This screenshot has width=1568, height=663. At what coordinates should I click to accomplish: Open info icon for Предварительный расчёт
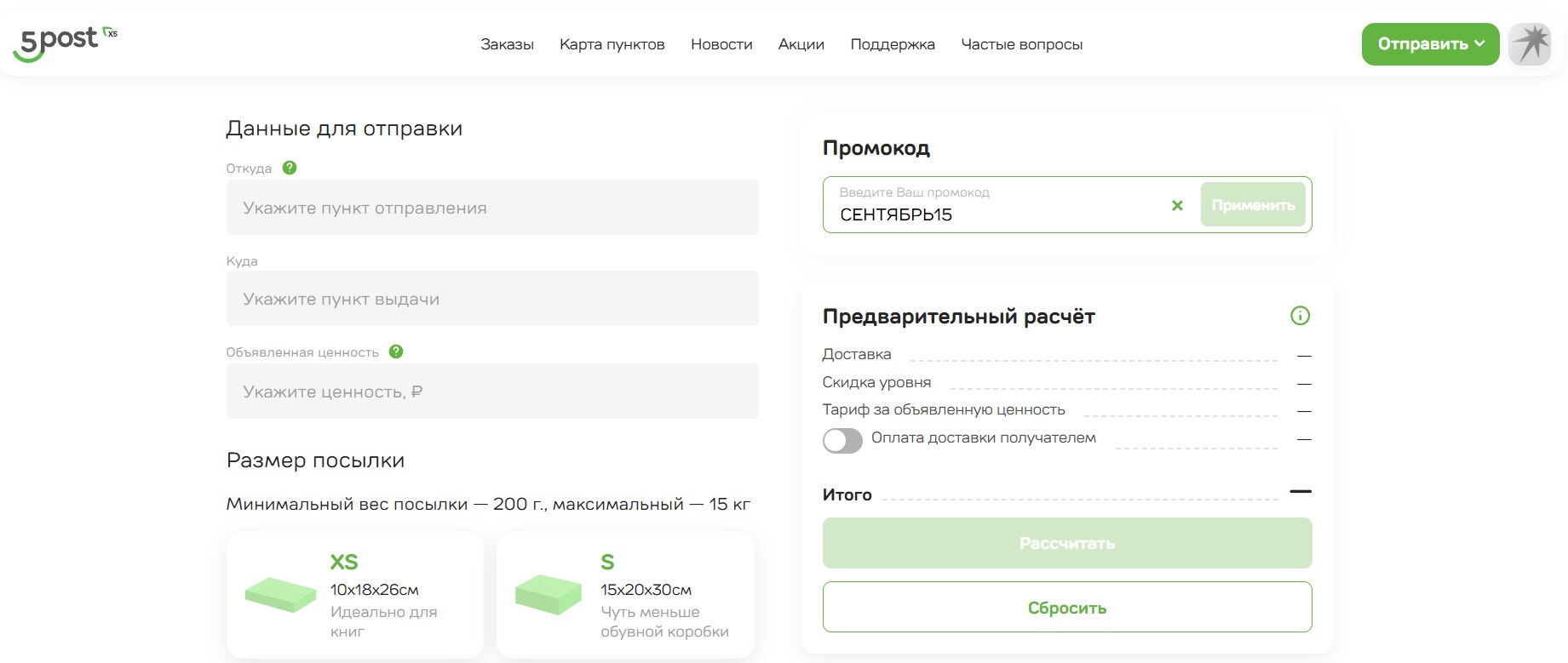click(x=1300, y=316)
